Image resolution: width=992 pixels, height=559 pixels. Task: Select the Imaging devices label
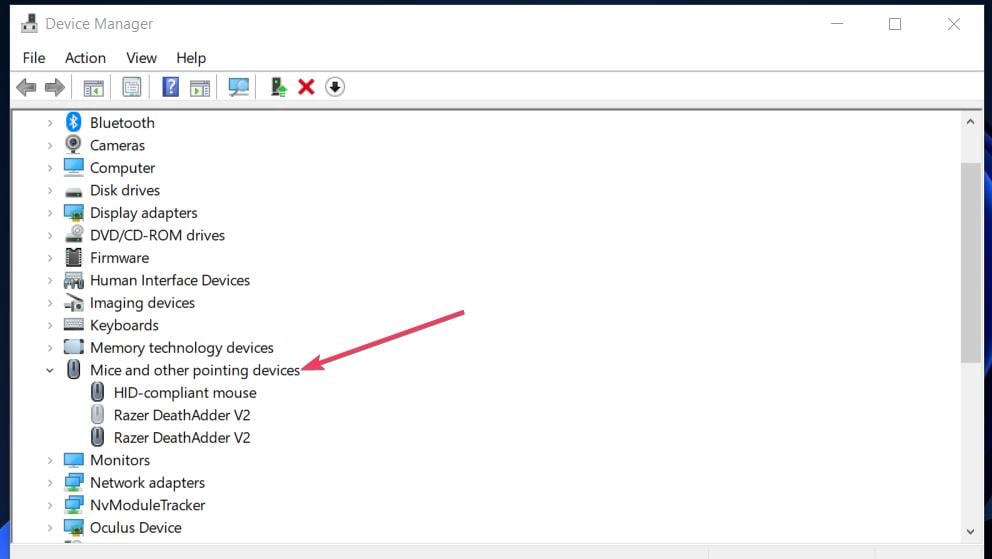coord(142,303)
